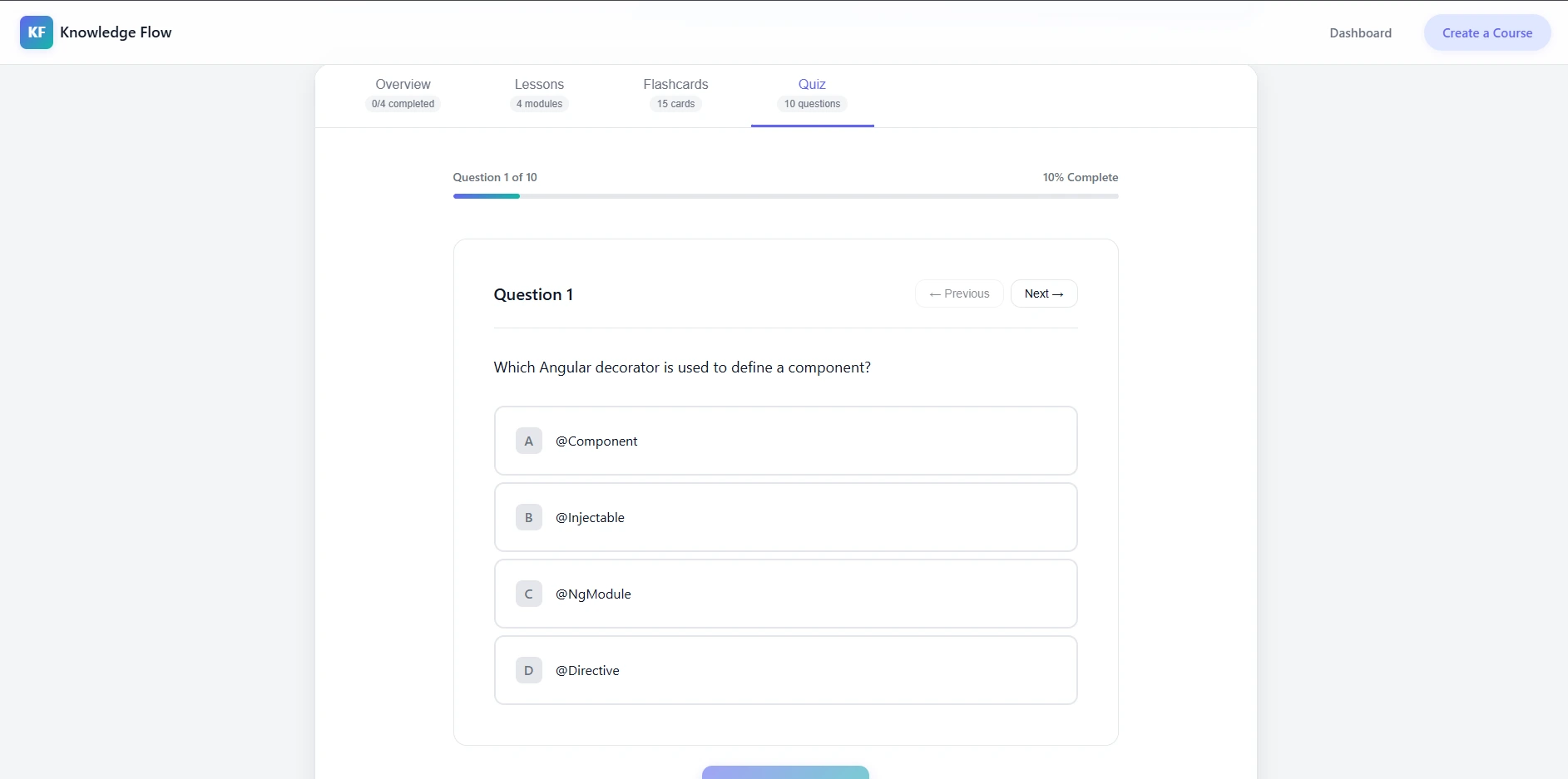Click the 0/4 completed pill under Overview
Image resolution: width=1568 pixels, height=779 pixels.
(403, 104)
